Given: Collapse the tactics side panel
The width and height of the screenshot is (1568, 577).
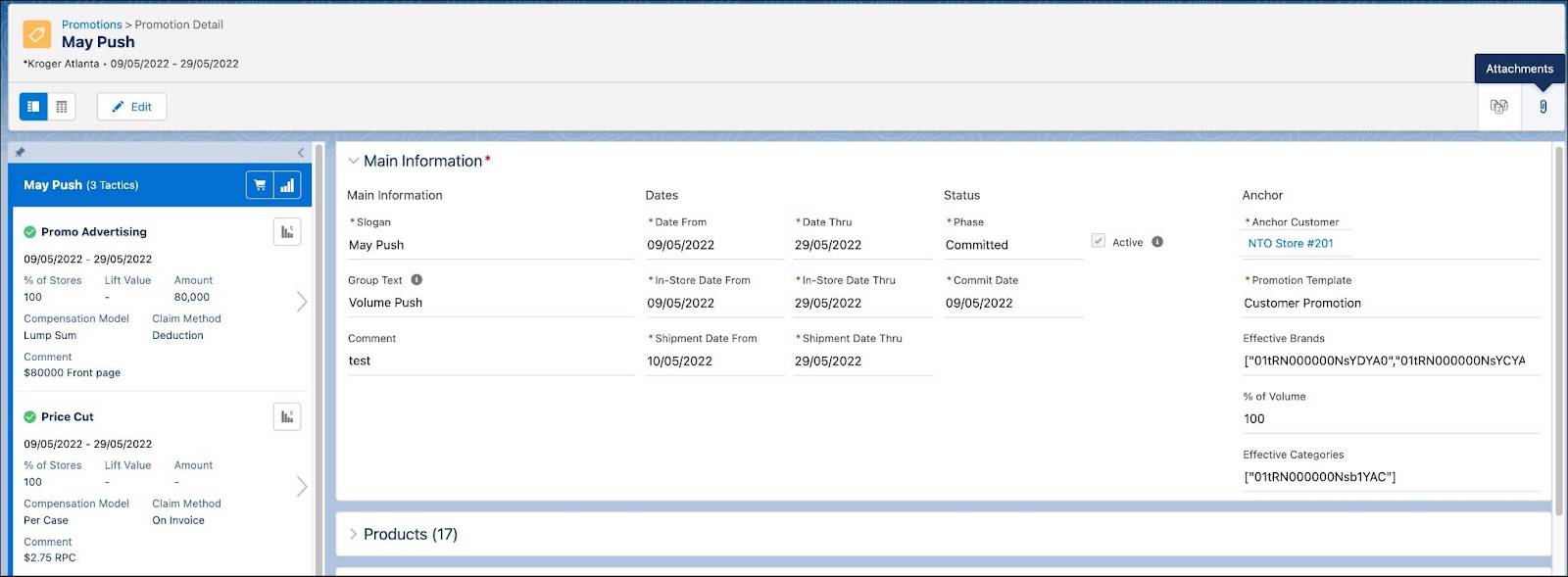Looking at the screenshot, I should click(x=301, y=153).
